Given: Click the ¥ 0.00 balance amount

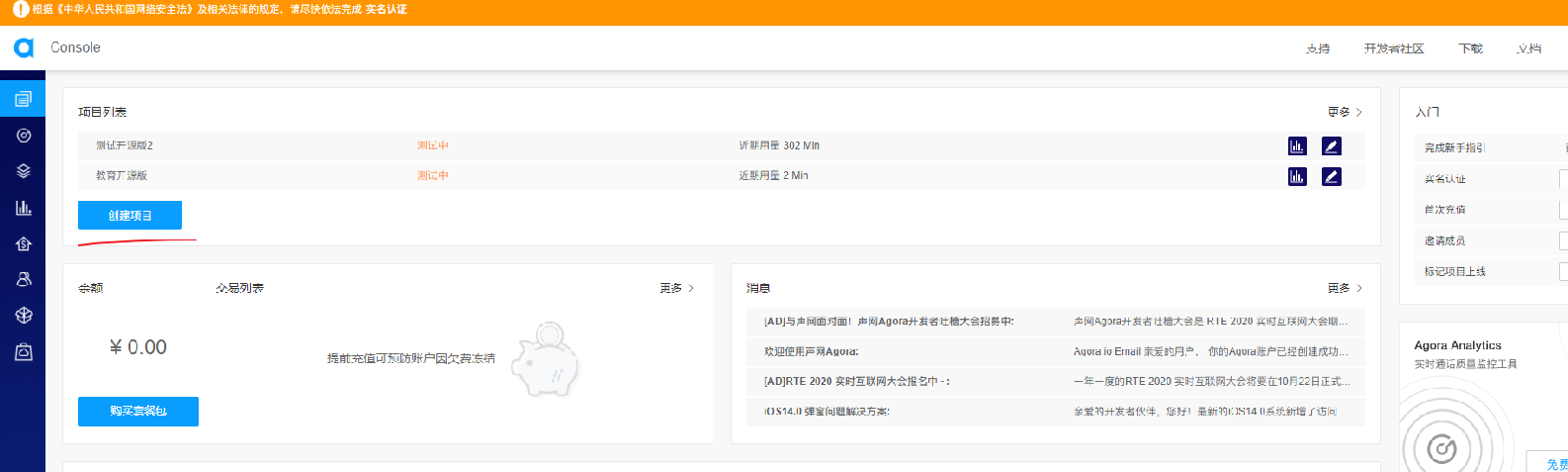Looking at the screenshot, I should click(x=137, y=347).
